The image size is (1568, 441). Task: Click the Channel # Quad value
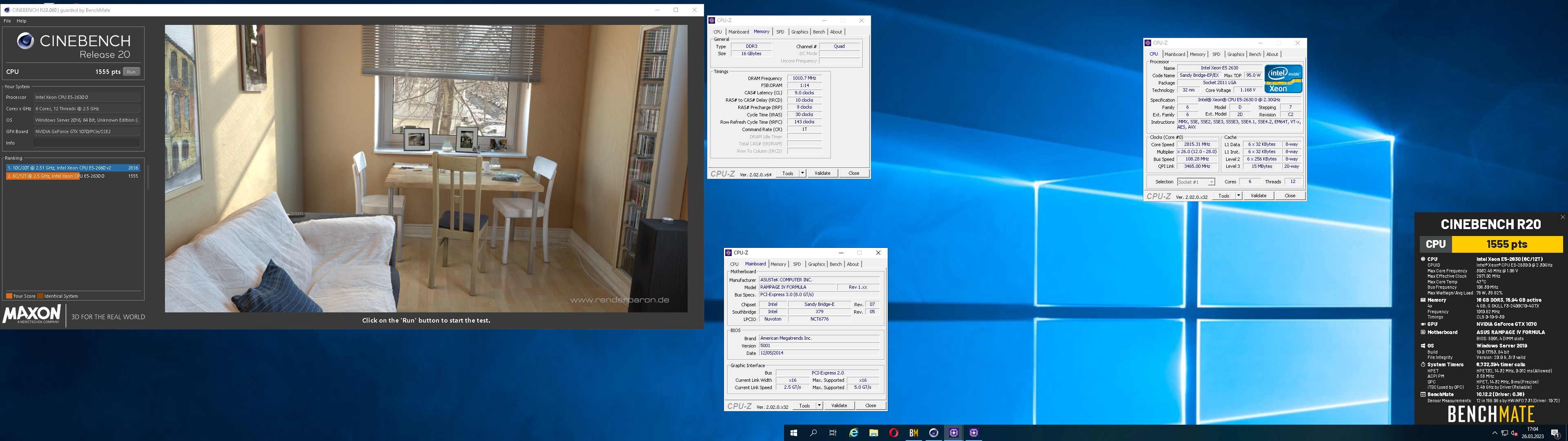tap(840, 46)
